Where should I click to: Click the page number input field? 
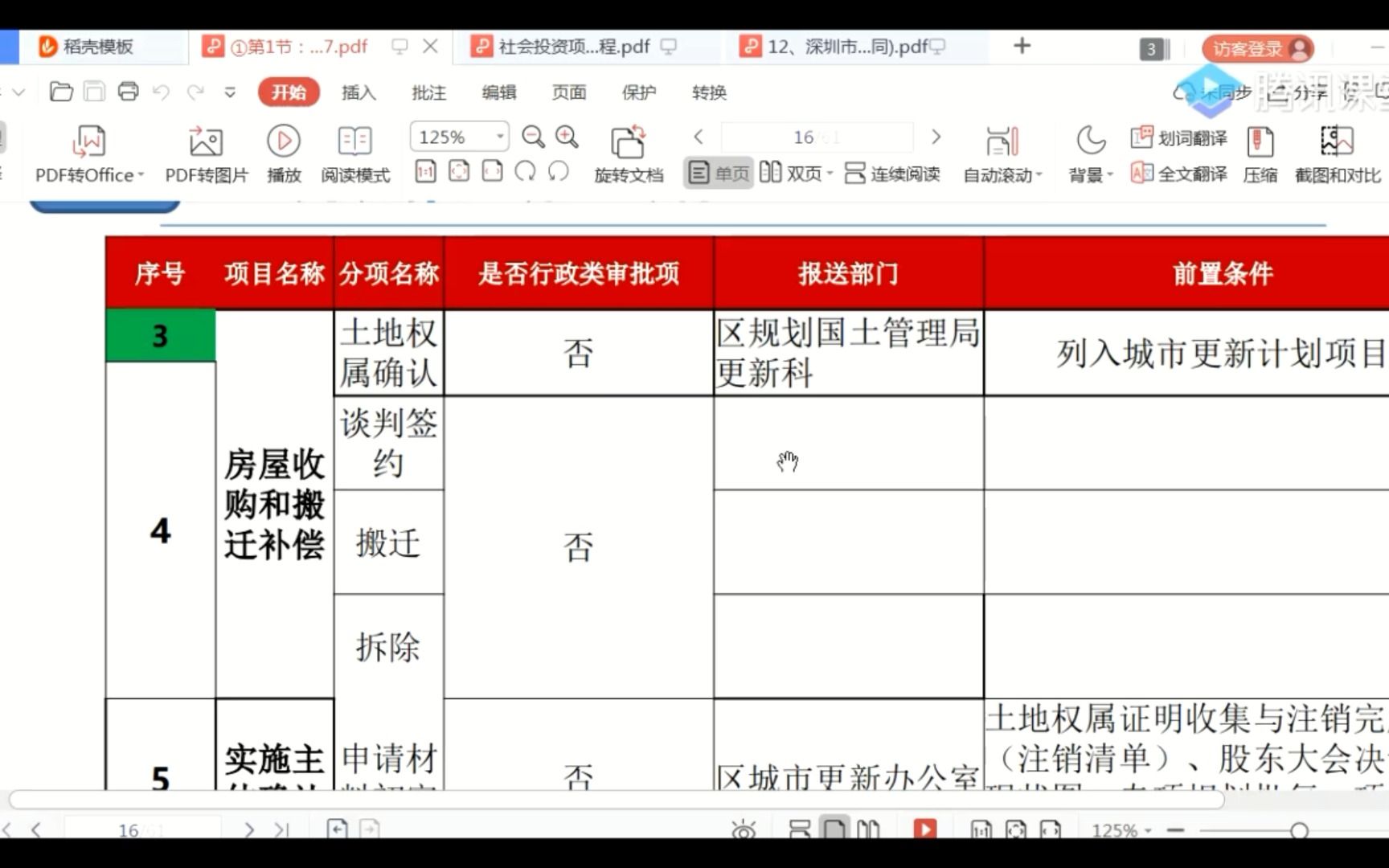click(x=816, y=137)
